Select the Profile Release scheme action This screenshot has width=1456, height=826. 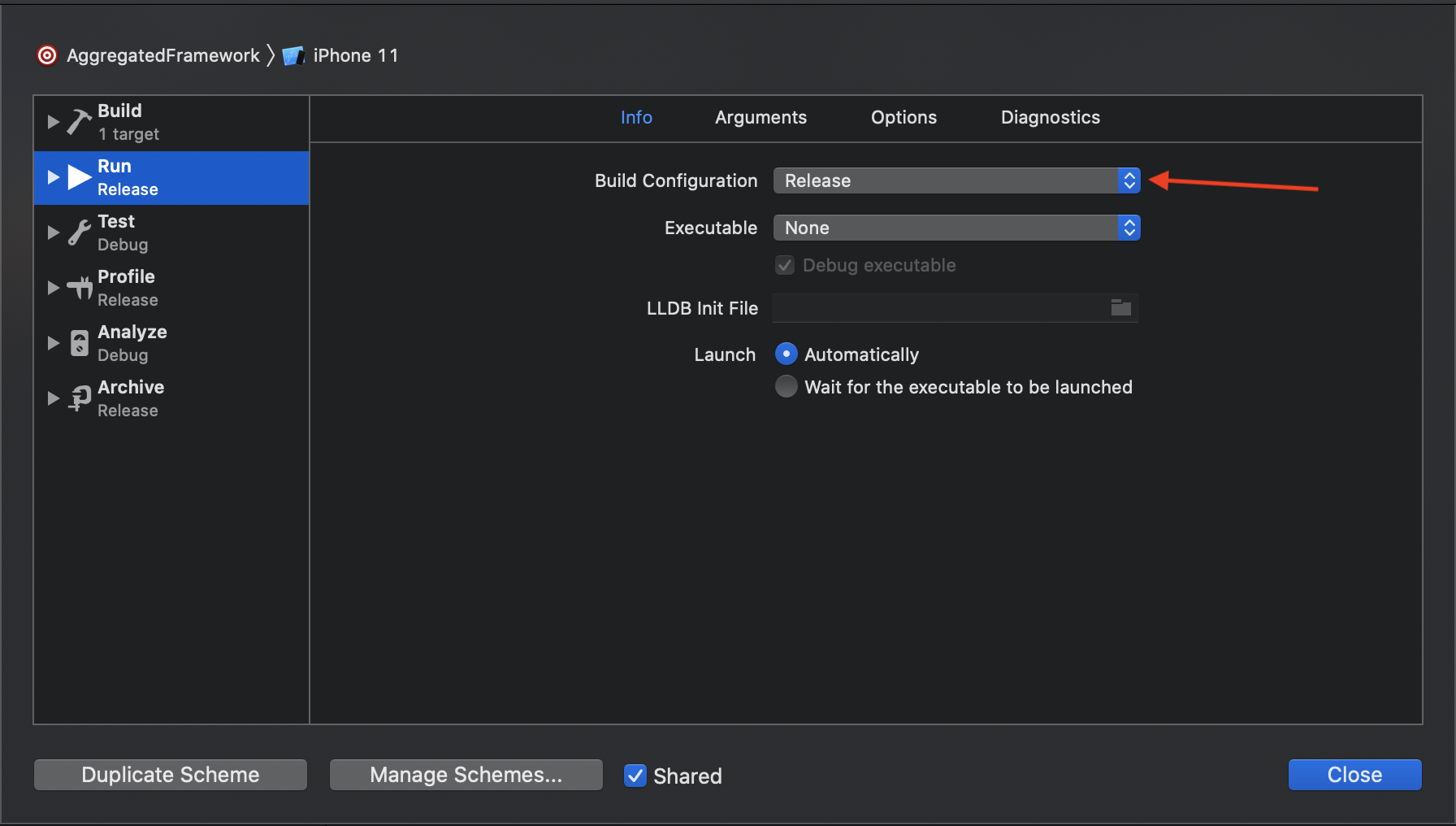[171, 288]
